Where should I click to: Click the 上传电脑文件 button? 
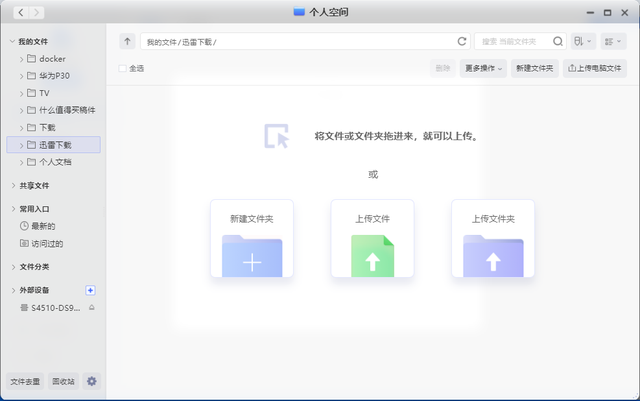point(595,68)
